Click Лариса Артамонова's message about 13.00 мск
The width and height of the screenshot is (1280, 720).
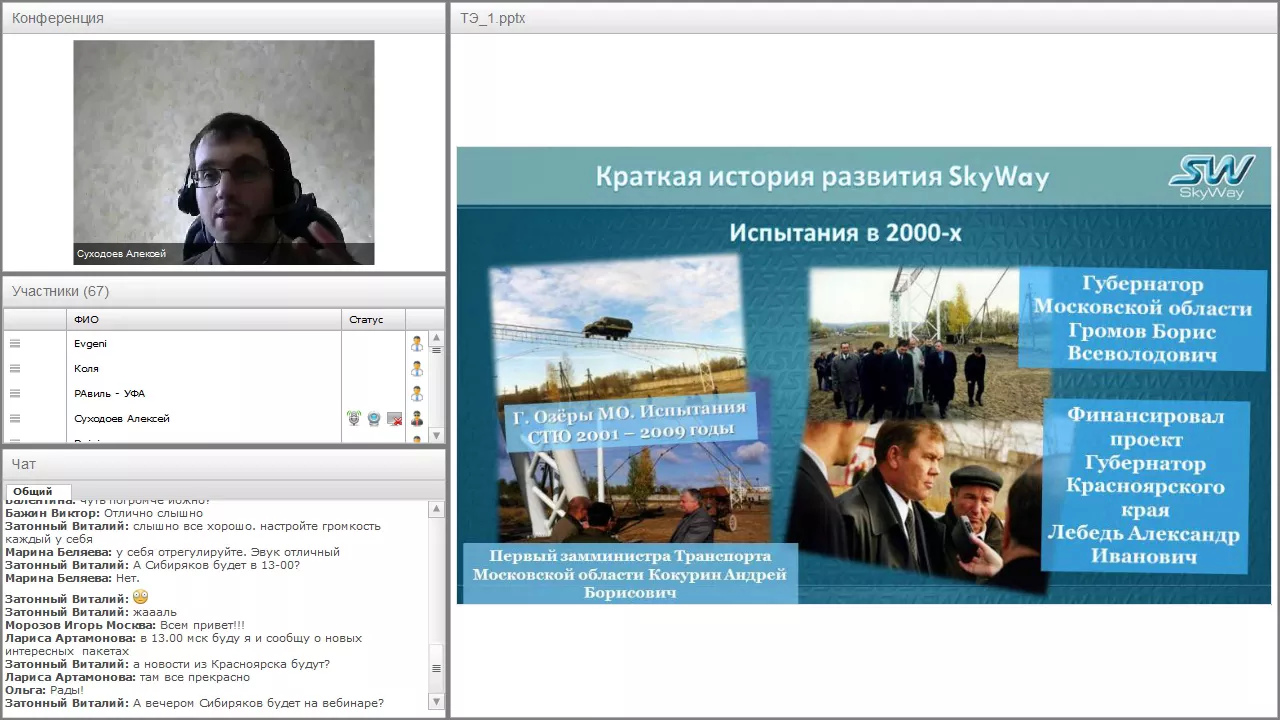pos(183,644)
